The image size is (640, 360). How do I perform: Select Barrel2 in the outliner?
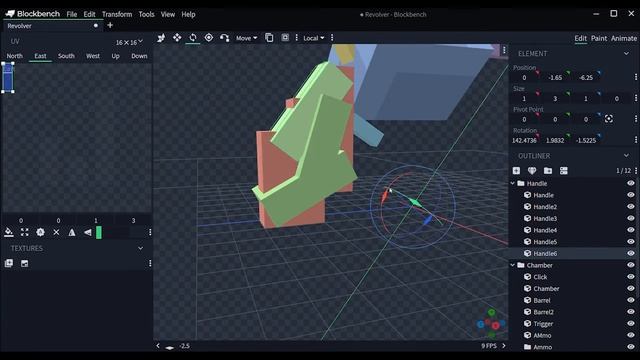pos(543,312)
